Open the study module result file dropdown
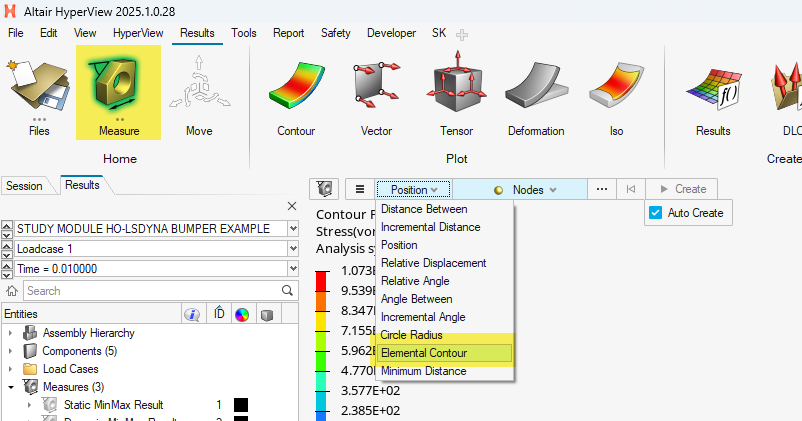 [x=293, y=229]
